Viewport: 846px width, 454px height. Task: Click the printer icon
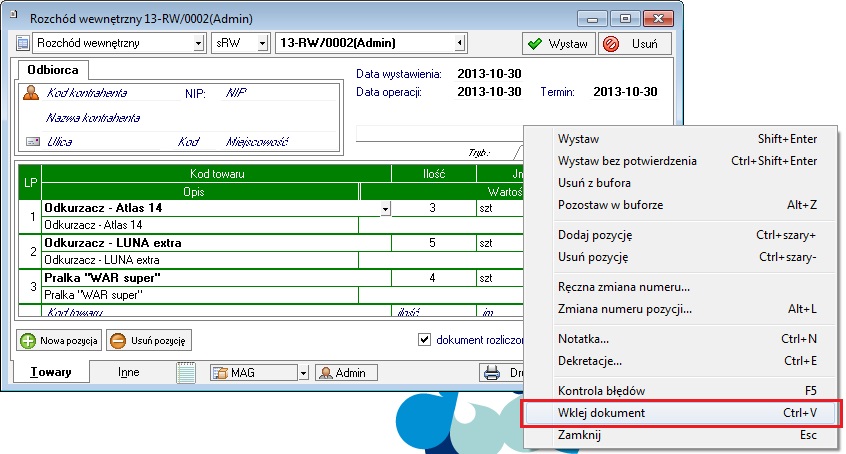492,373
